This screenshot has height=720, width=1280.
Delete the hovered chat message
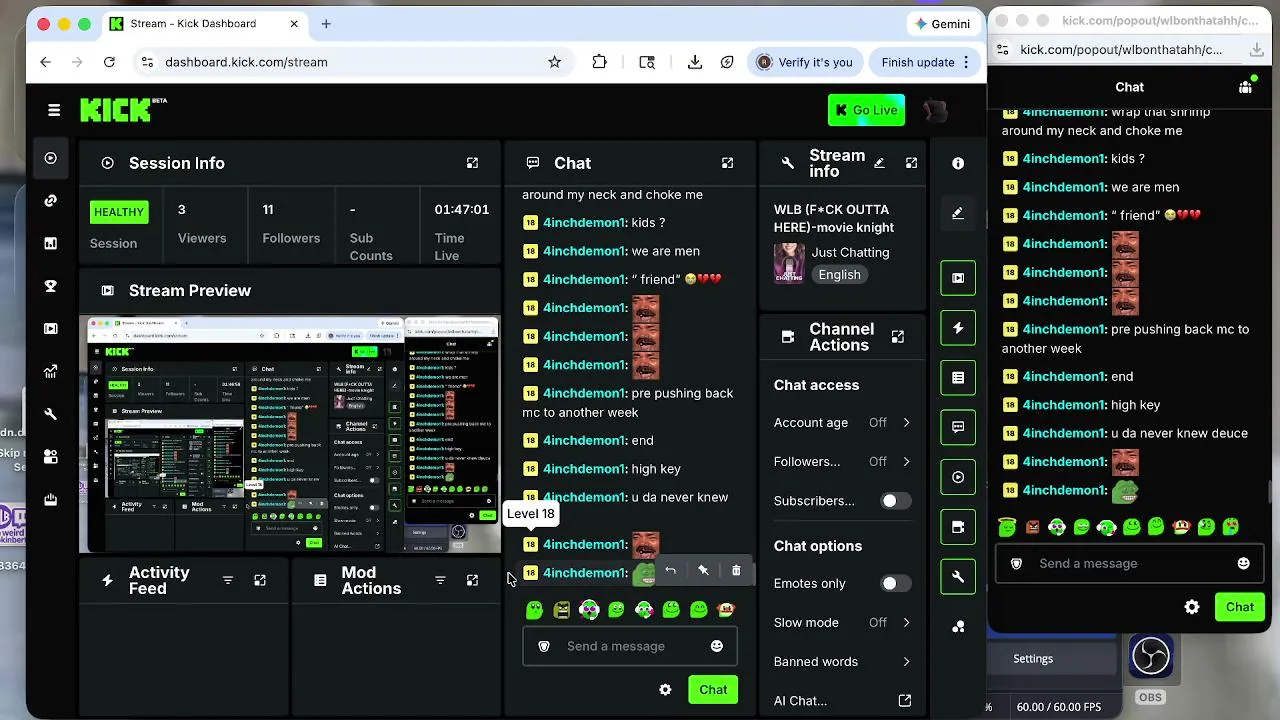tap(736, 570)
